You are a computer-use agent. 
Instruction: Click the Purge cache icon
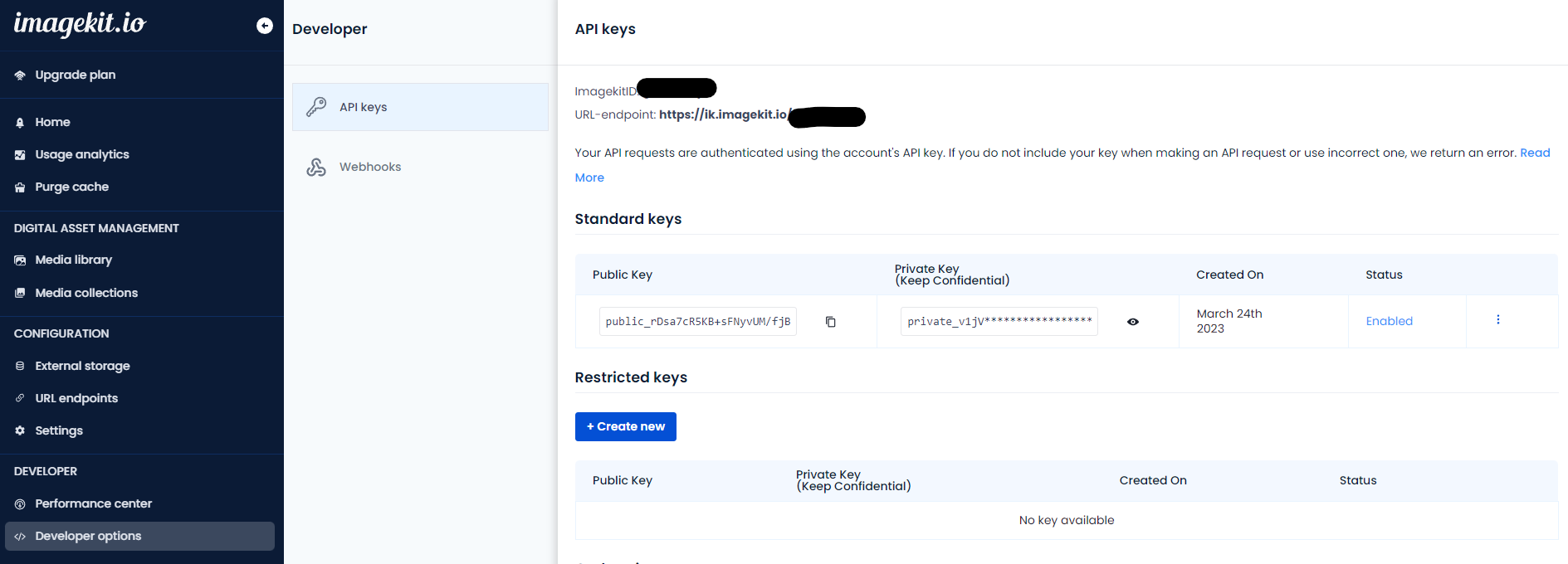click(20, 187)
